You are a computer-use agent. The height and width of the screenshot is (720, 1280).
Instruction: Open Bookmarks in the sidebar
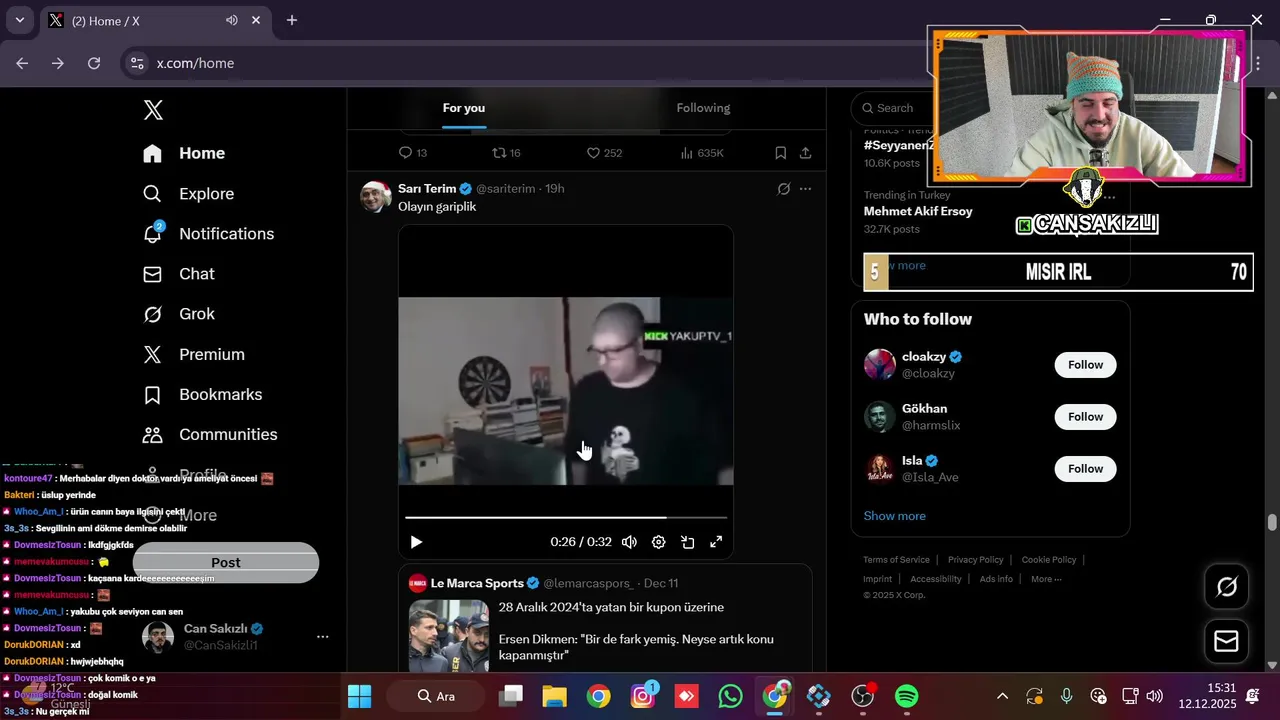point(202,395)
